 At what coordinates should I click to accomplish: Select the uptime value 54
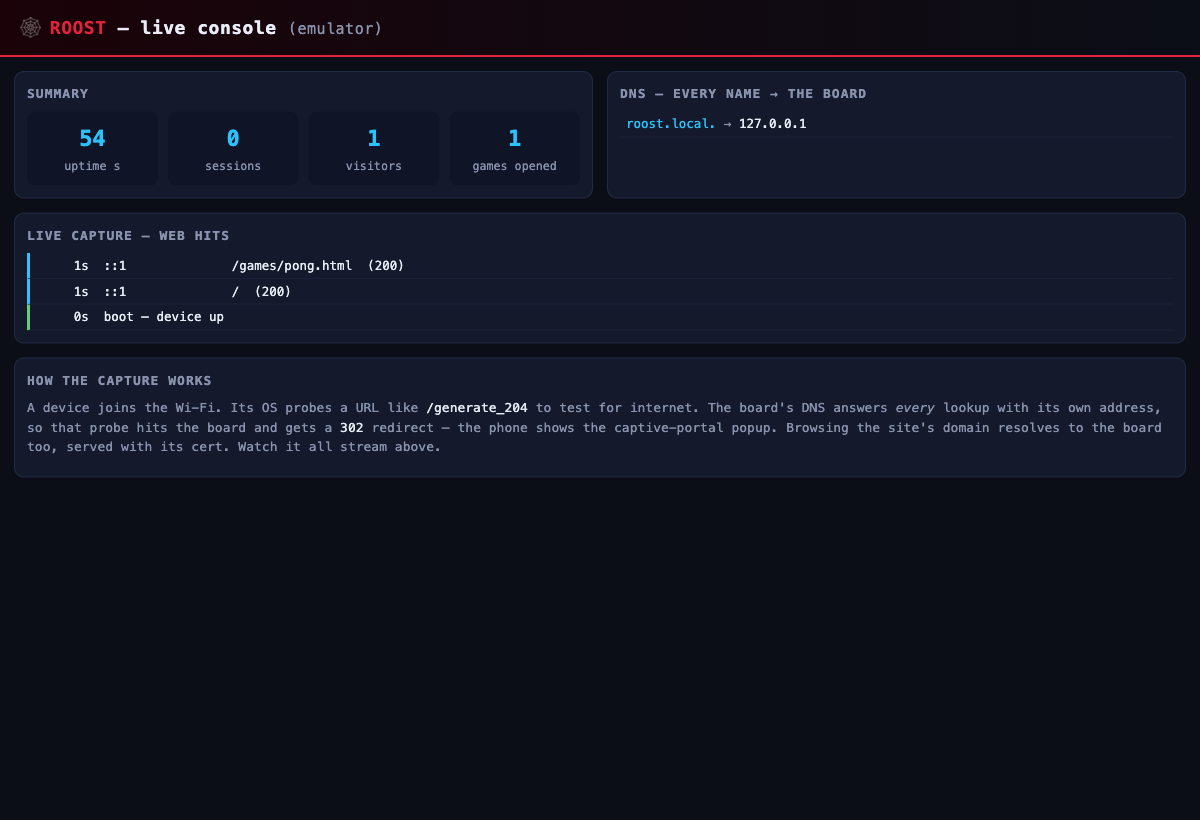click(x=92, y=139)
